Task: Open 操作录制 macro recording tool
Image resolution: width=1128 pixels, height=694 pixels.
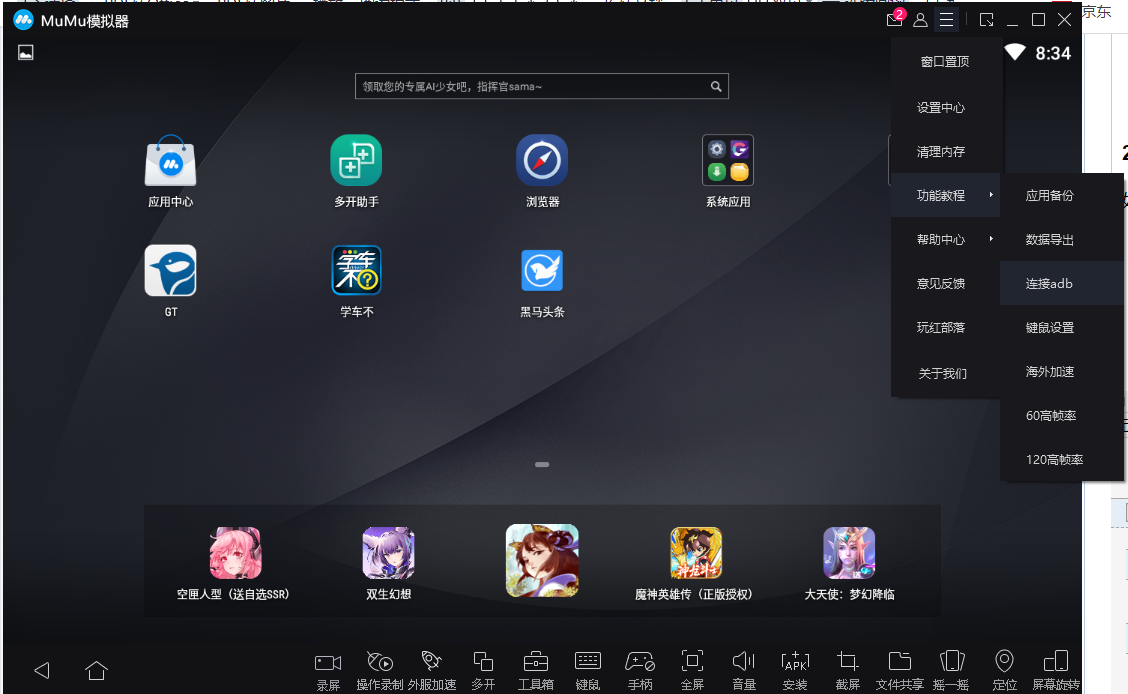Action: tap(380, 671)
